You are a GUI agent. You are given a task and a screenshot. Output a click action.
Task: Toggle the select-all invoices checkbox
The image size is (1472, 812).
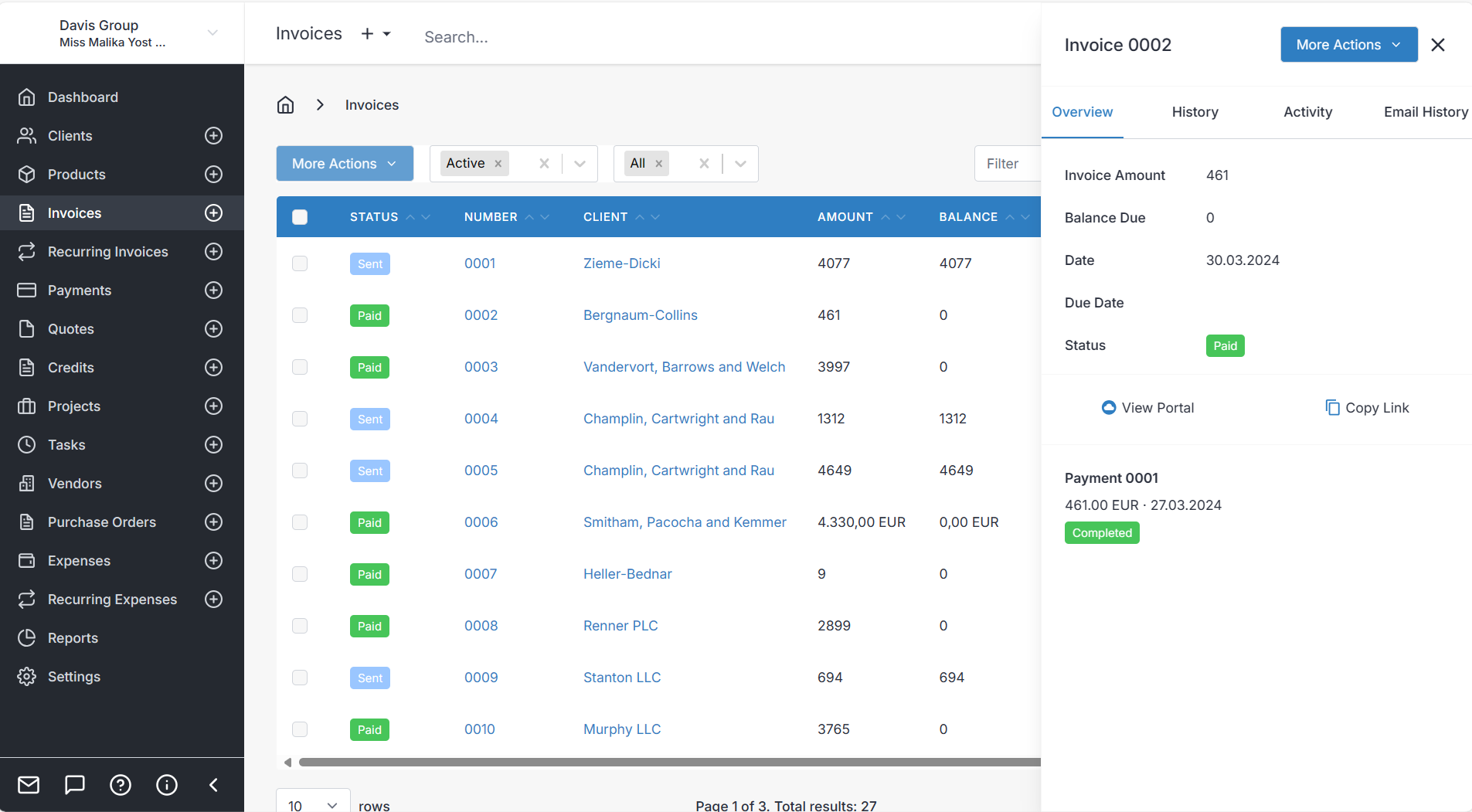(x=299, y=217)
